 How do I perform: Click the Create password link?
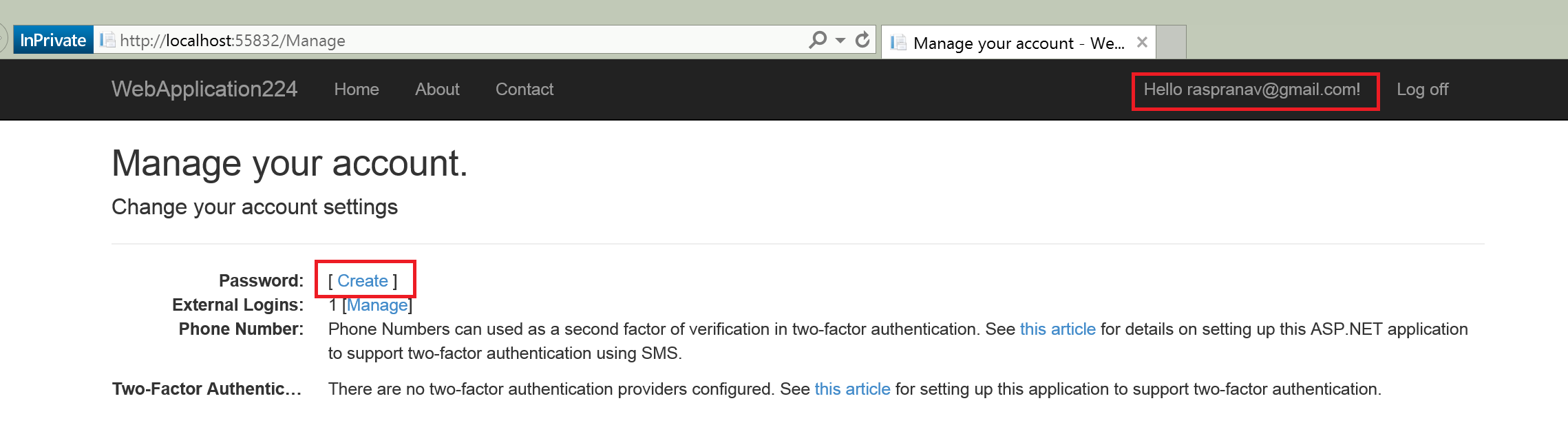point(363,281)
